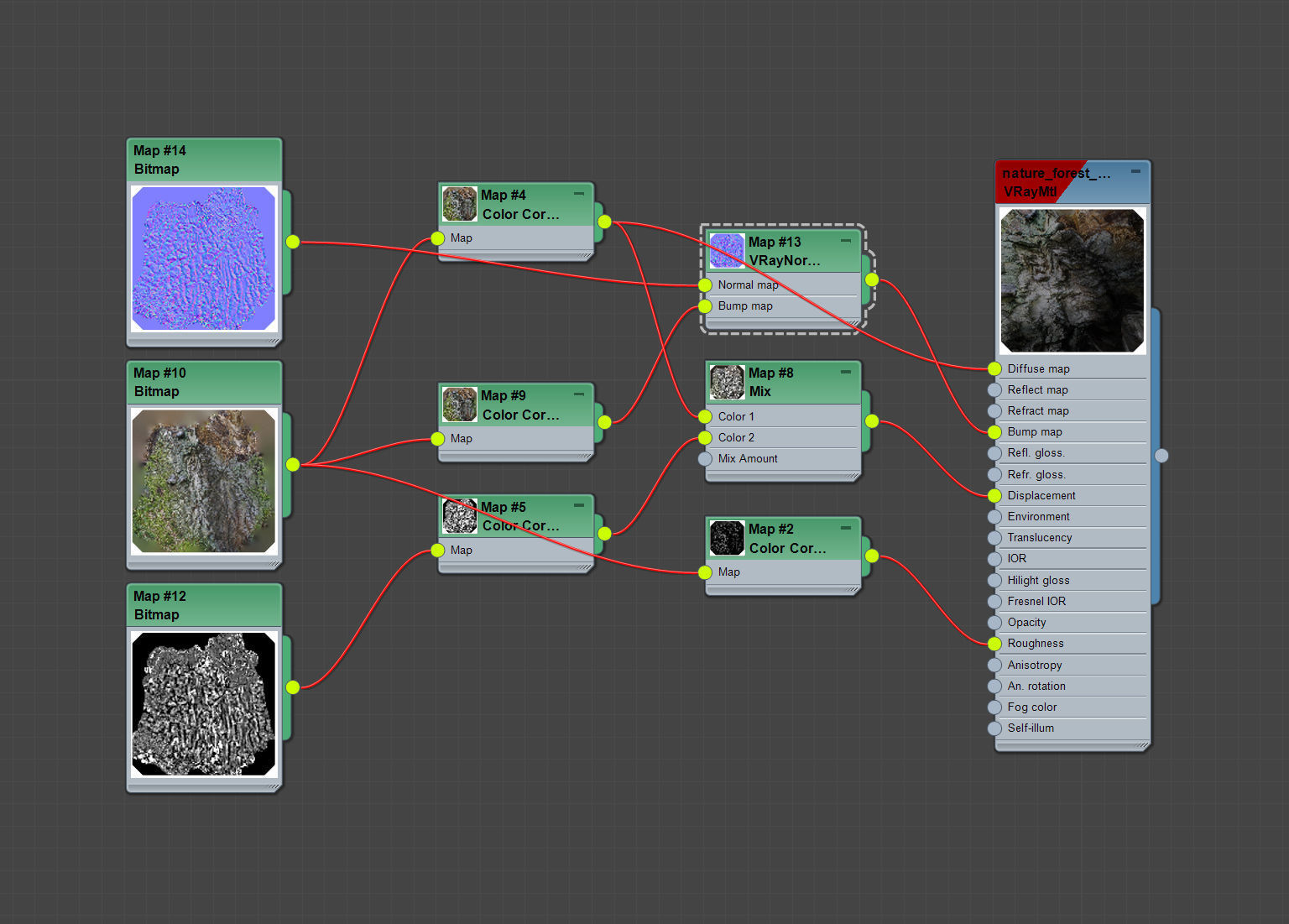Click the Map input socket of Map #2
Screen dimensions: 1289x924
pyautogui.click(x=705, y=572)
